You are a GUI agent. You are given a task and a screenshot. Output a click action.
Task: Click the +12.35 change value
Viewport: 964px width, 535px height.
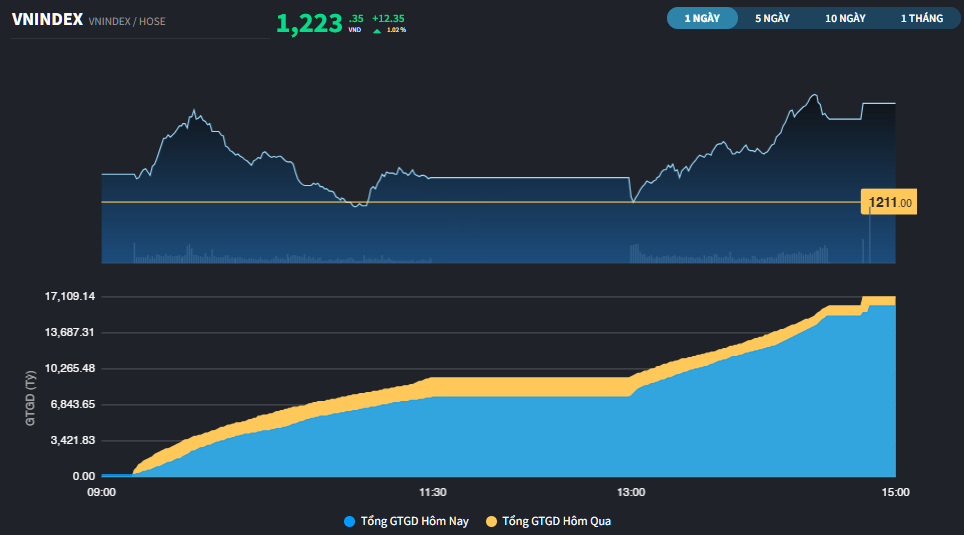pos(388,19)
